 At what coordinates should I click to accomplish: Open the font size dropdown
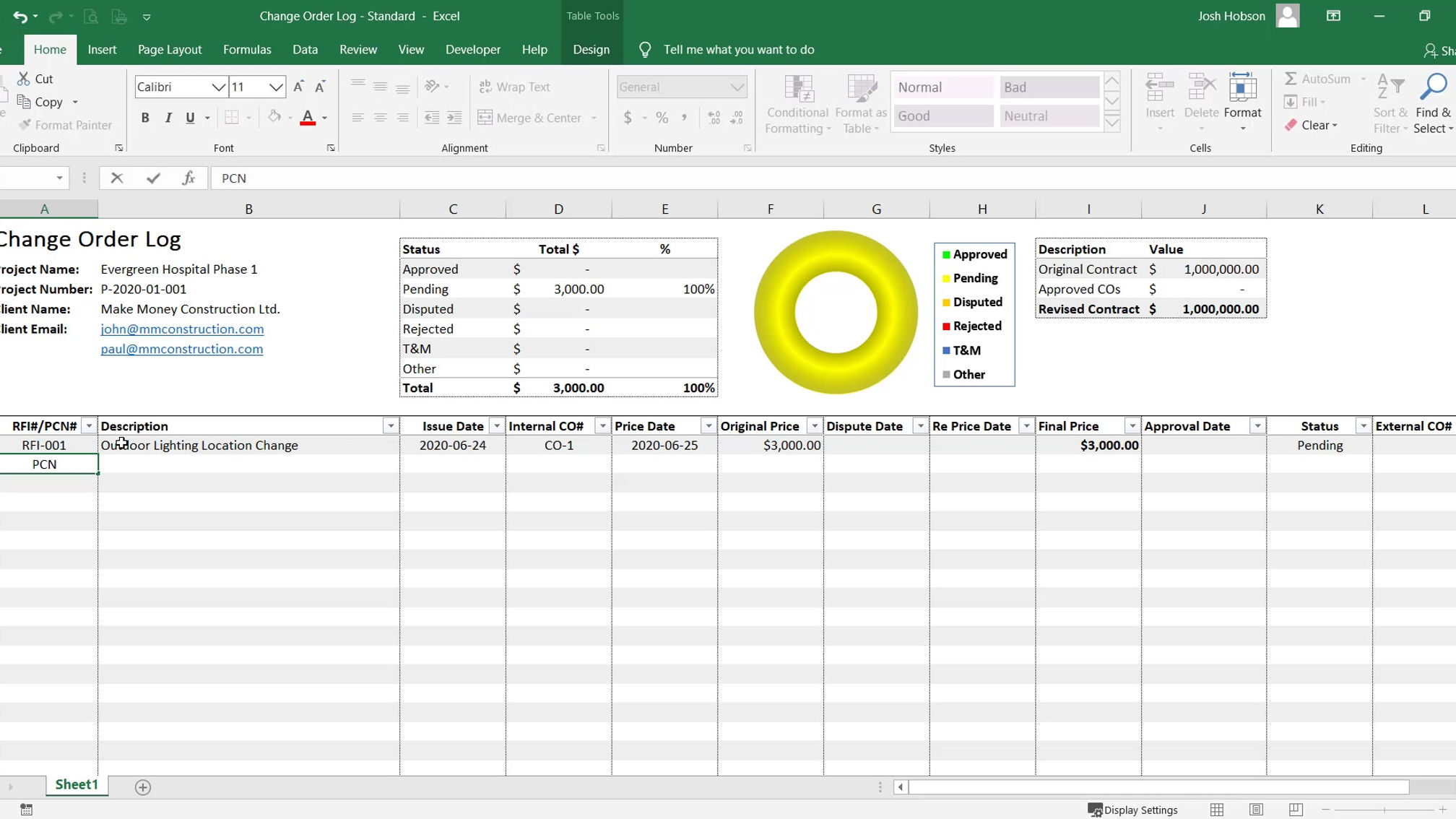276,87
